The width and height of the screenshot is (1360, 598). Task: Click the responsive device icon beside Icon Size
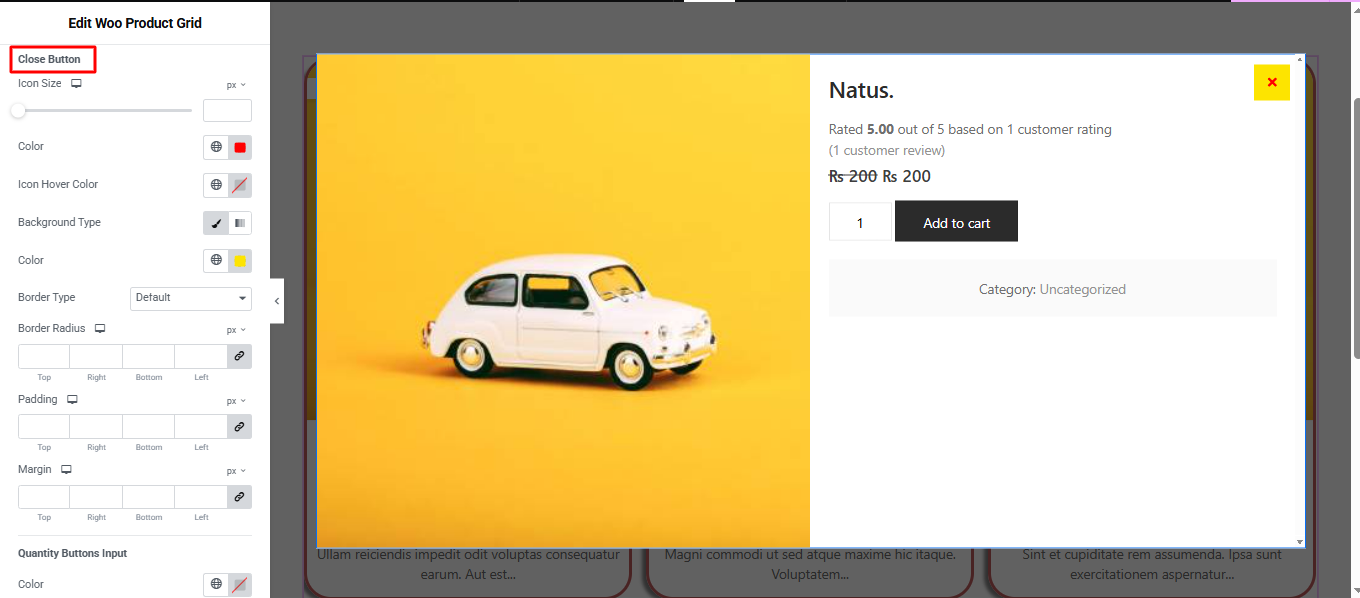76,84
